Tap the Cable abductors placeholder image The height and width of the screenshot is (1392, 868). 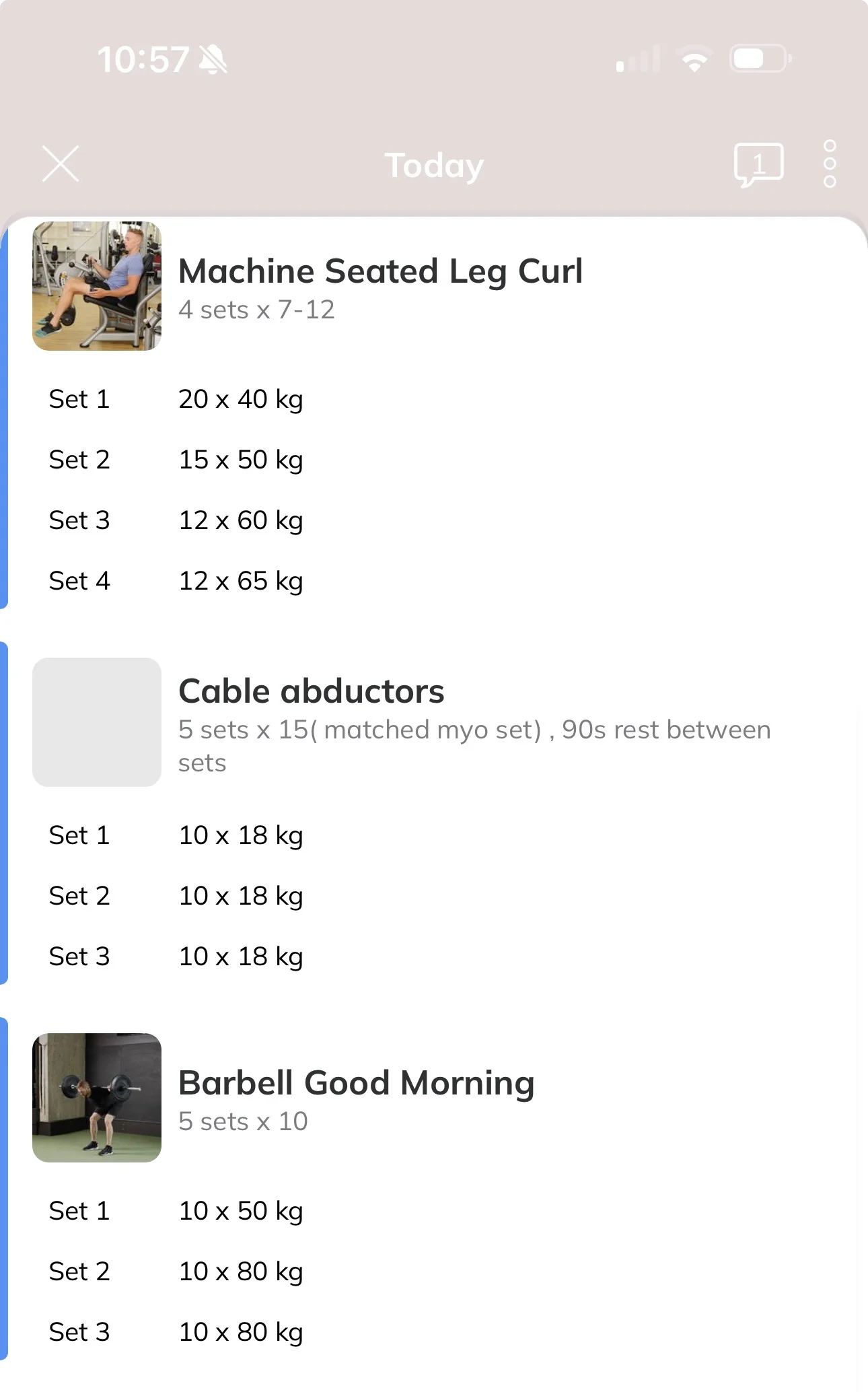pyautogui.click(x=97, y=722)
